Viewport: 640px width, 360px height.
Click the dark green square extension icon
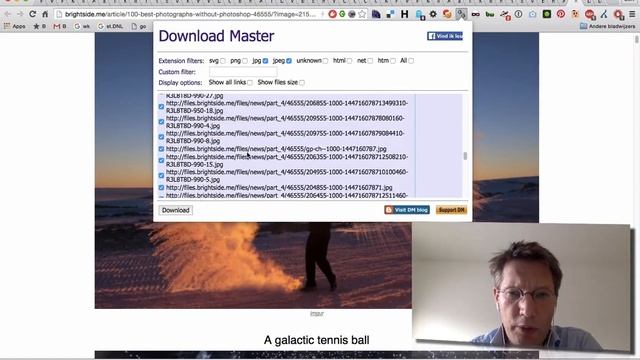547,14
